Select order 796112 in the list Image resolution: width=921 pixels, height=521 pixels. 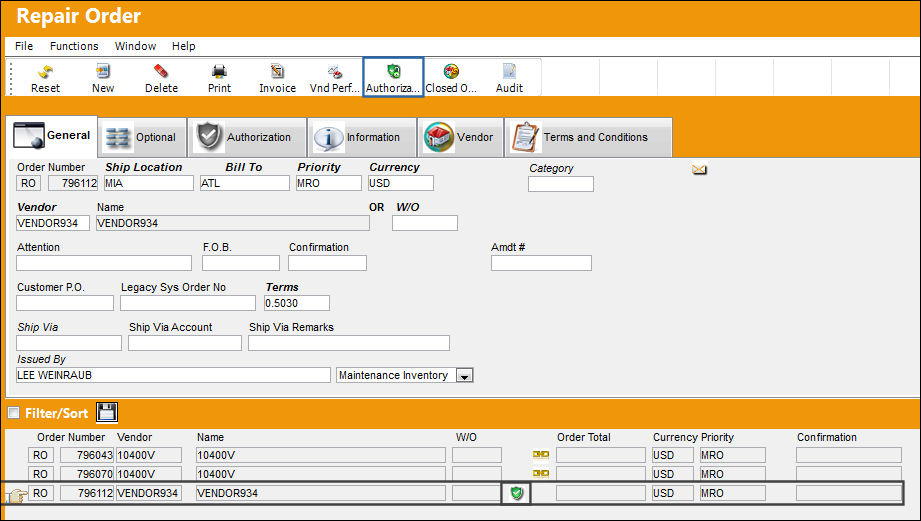tap(88, 493)
